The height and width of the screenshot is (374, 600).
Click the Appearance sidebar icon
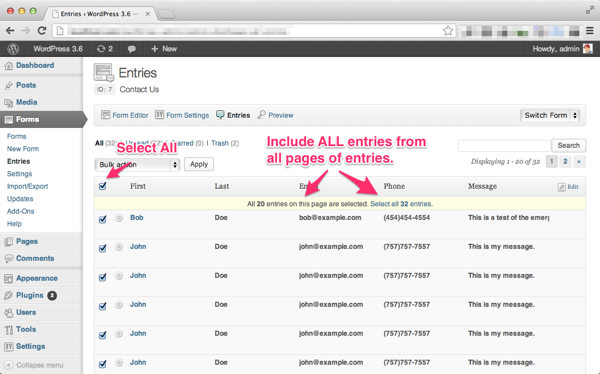point(8,278)
